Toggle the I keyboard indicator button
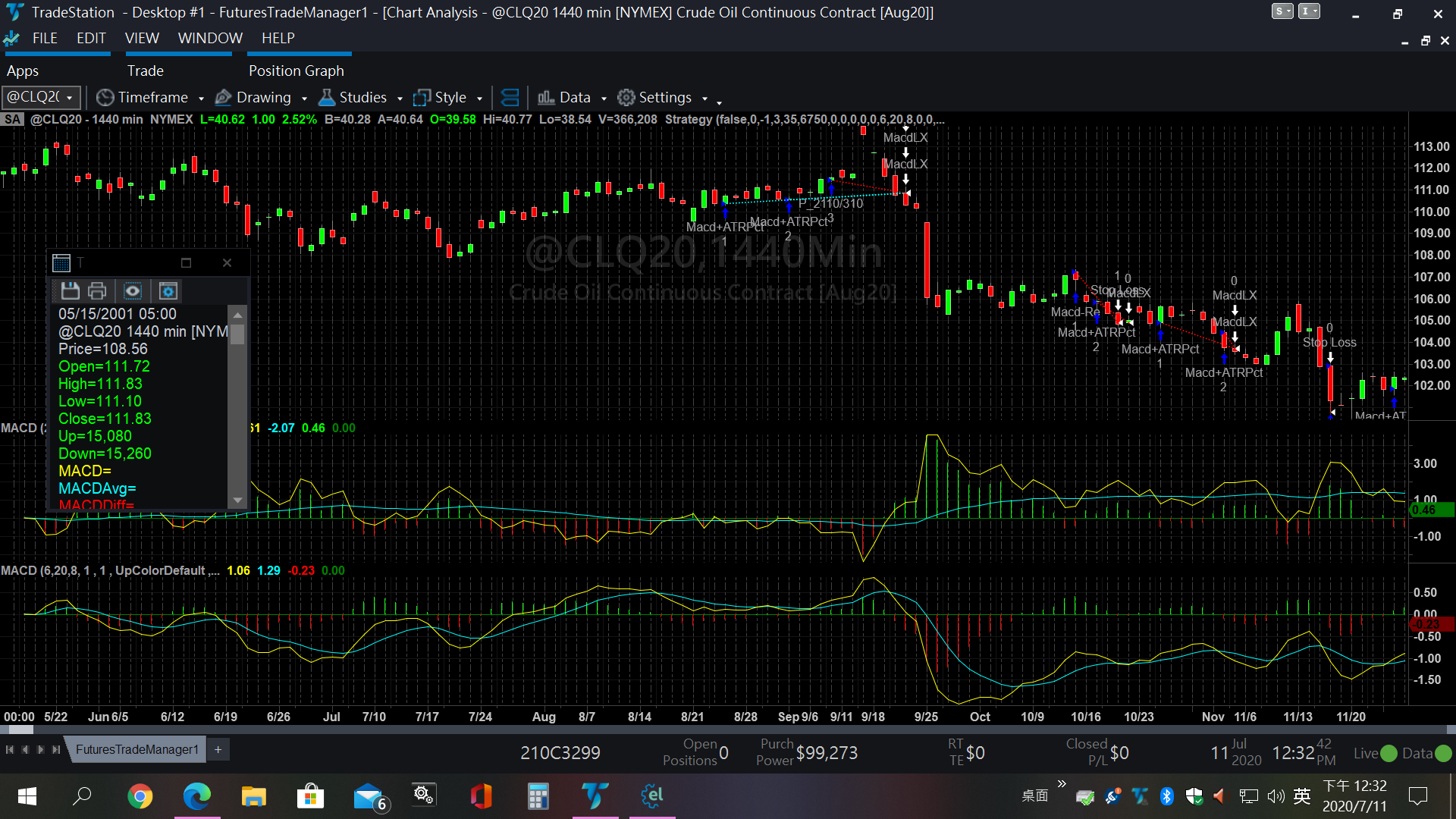Viewport: 1456px width, 819px height. (x=1310, y=11)
